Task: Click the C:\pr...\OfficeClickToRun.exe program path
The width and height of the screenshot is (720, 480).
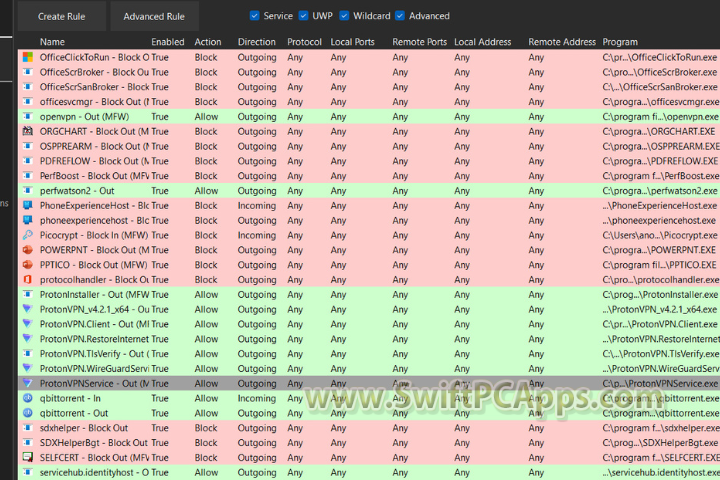Action: 660,57
